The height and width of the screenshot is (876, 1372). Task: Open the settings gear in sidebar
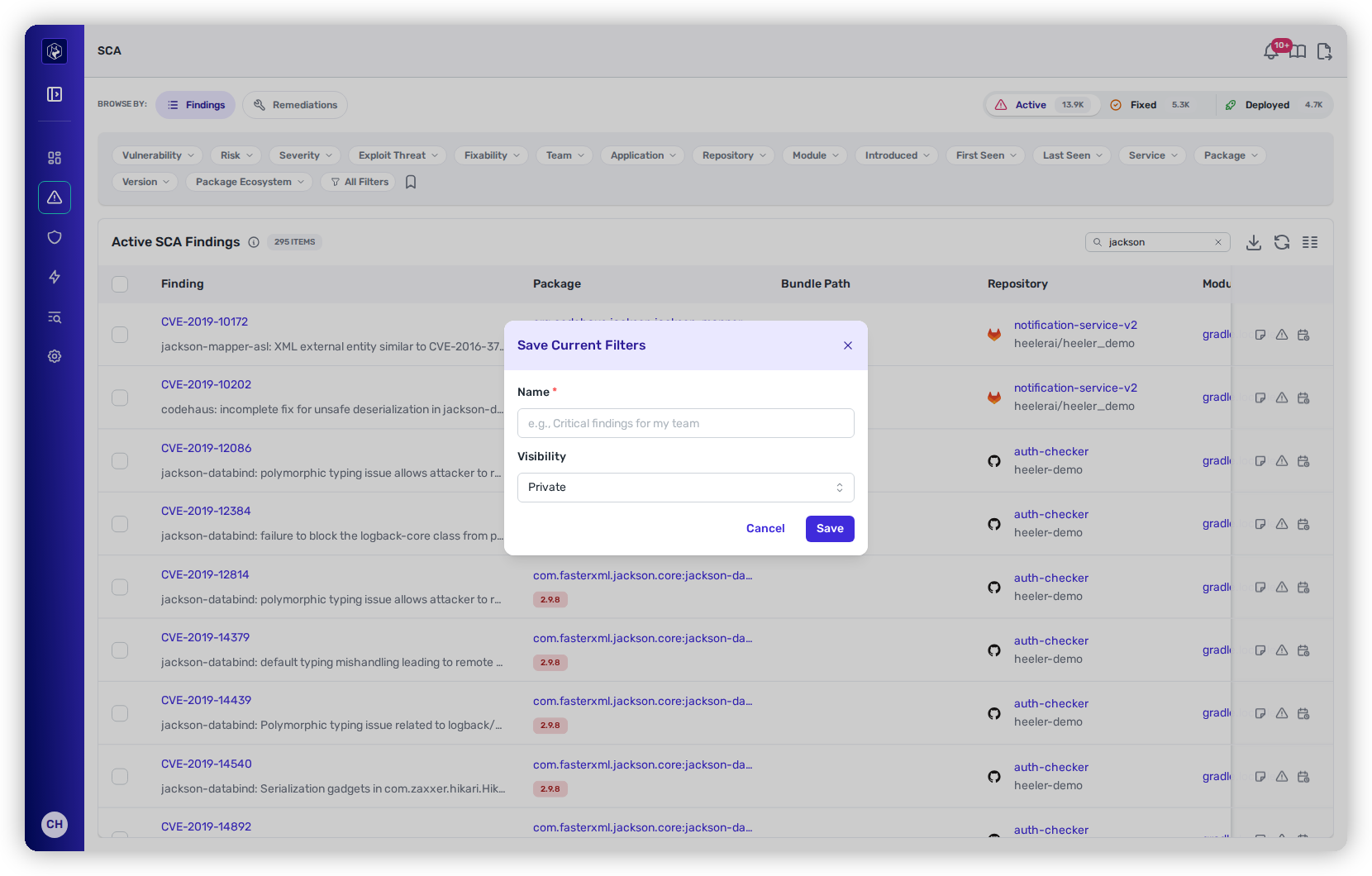tap(55, 356)
